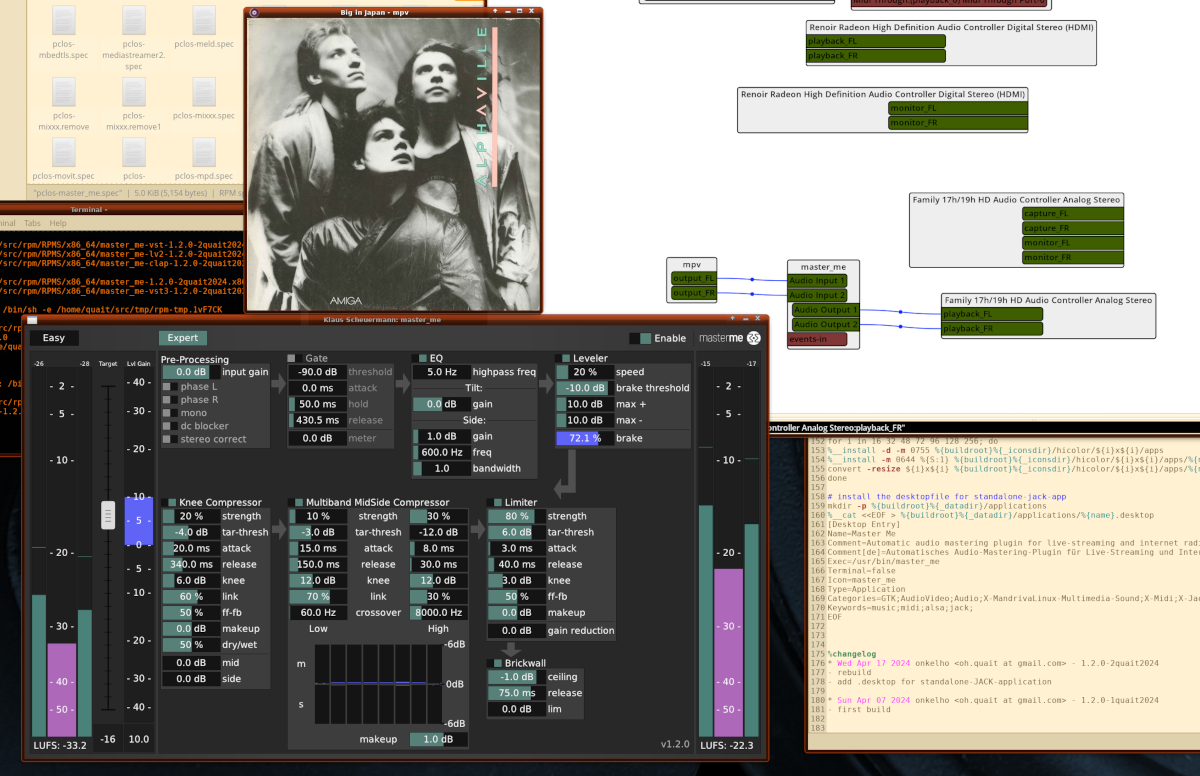1200x776 pixels.
Task: Click the pclos-mixxx.remove file icon
Action: [x=62, y=93]
